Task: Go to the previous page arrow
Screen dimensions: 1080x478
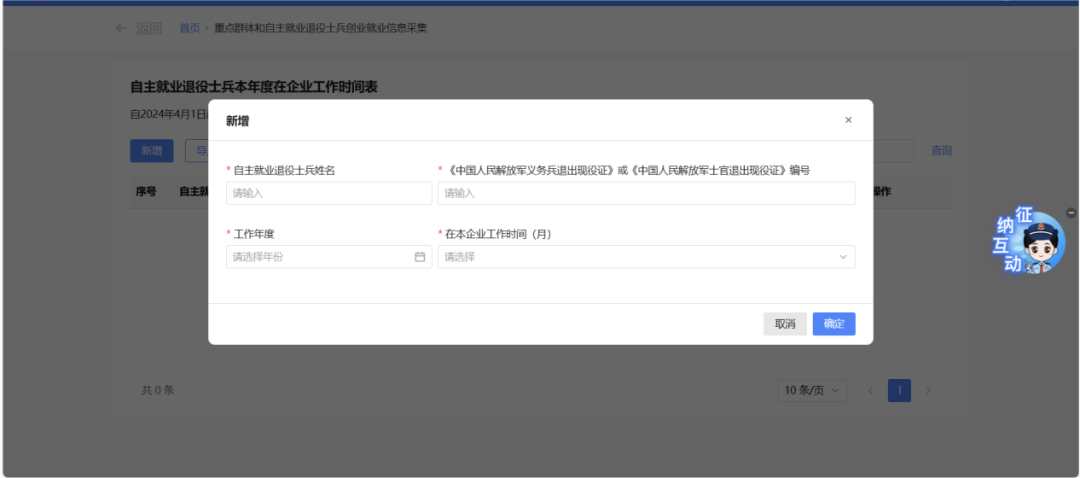Action: [x=870, y=390]
